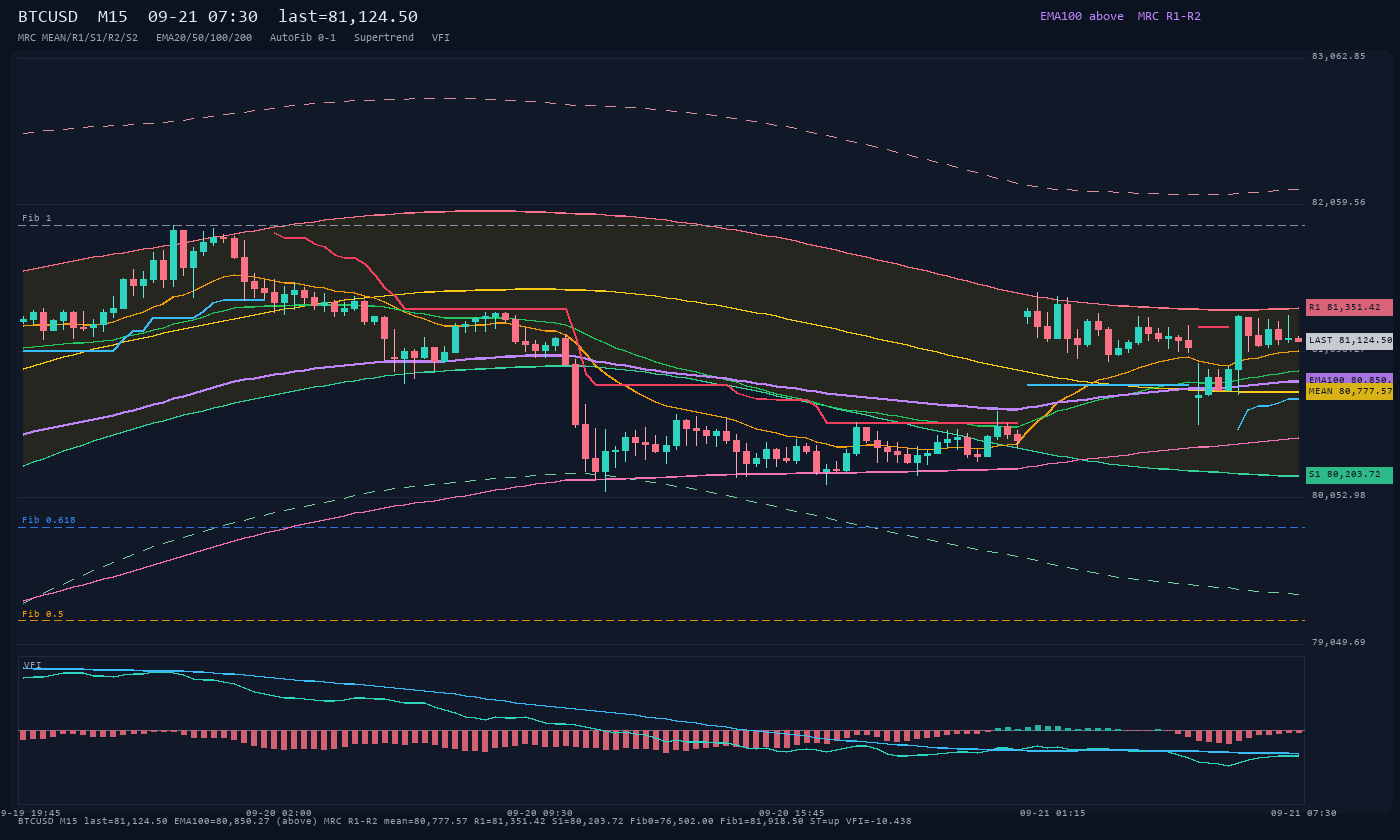Click the 79,049.69 price axis label
This screenshot has width=1400, height=840.
point(1338,642)
